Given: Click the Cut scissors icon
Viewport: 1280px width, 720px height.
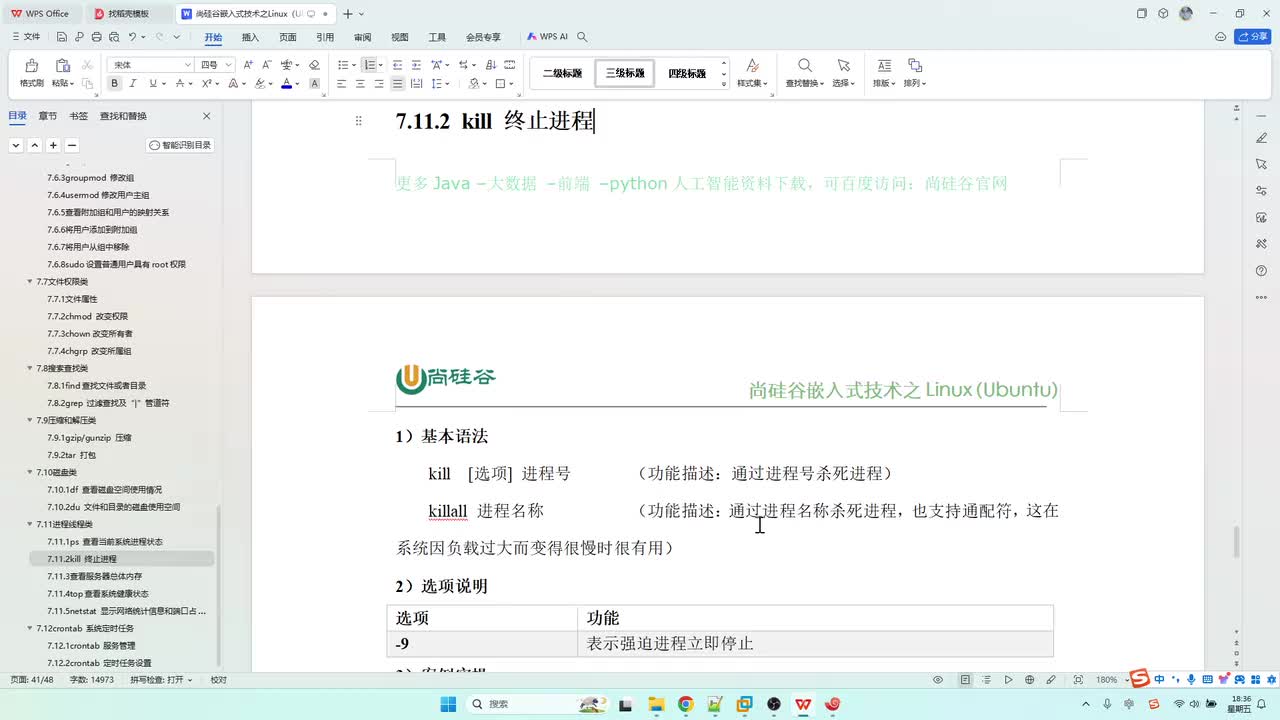Looking at the screenshot, I should (87, 65).
